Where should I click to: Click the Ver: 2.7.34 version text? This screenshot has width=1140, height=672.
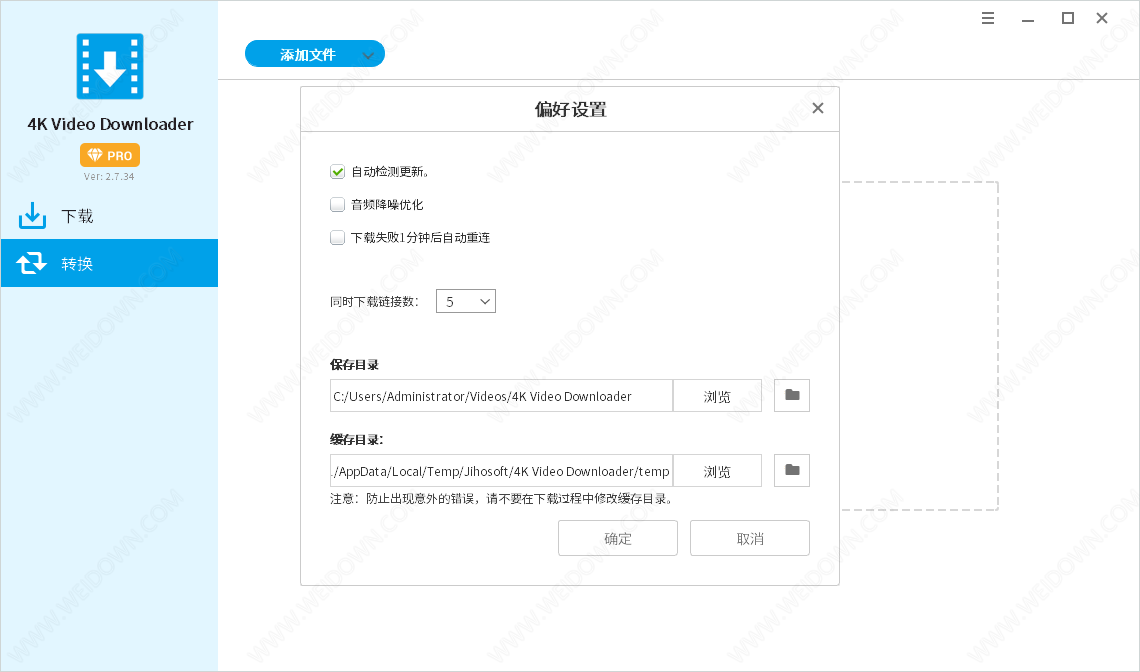coord(109,176)
